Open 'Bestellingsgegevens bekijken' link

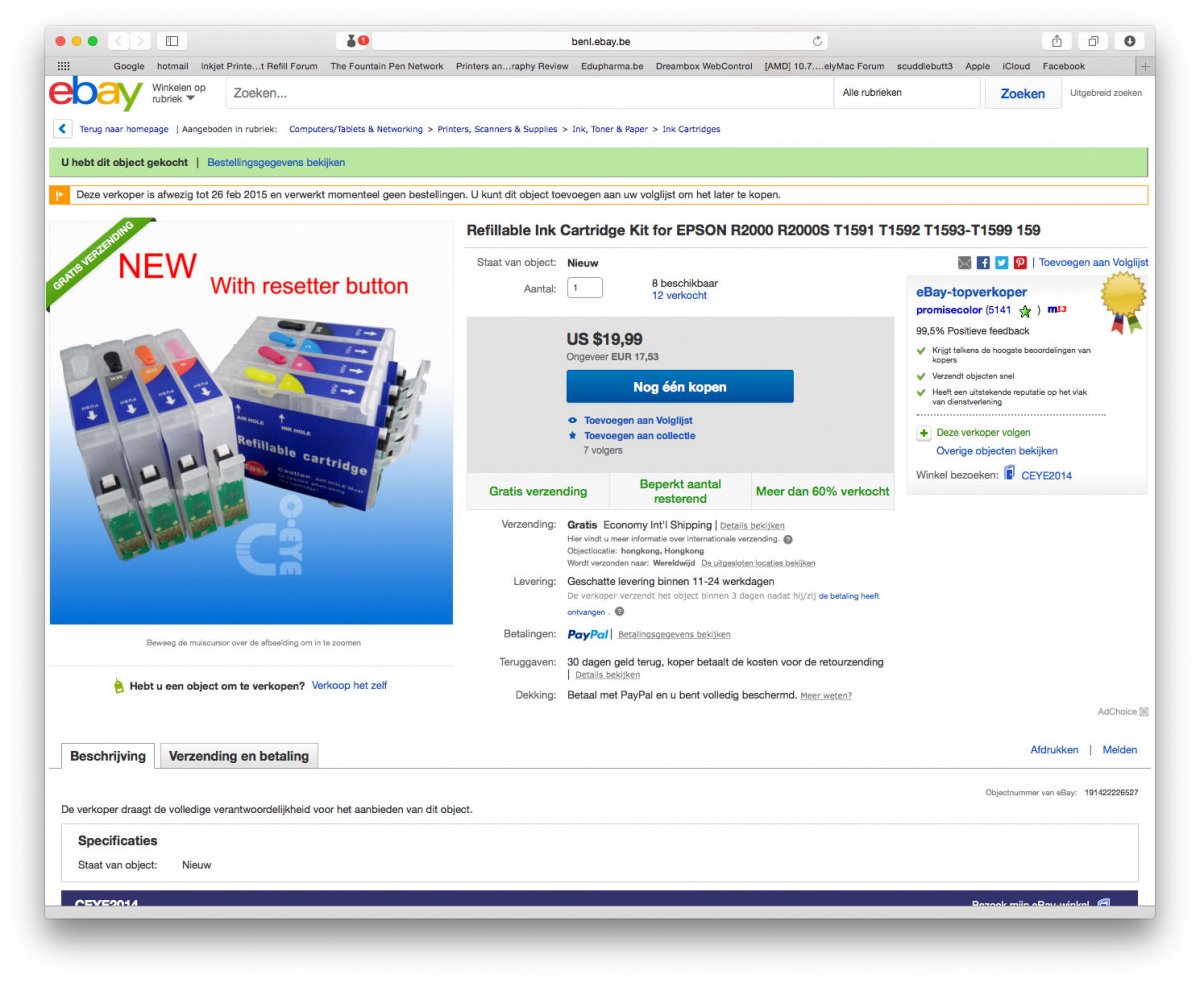point(276,162)
